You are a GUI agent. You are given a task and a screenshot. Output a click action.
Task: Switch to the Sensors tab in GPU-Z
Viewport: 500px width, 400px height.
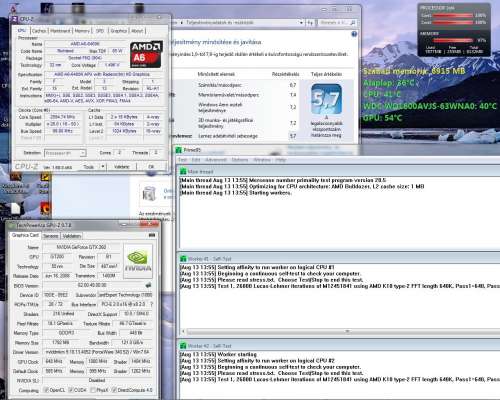tap(51, 236)
